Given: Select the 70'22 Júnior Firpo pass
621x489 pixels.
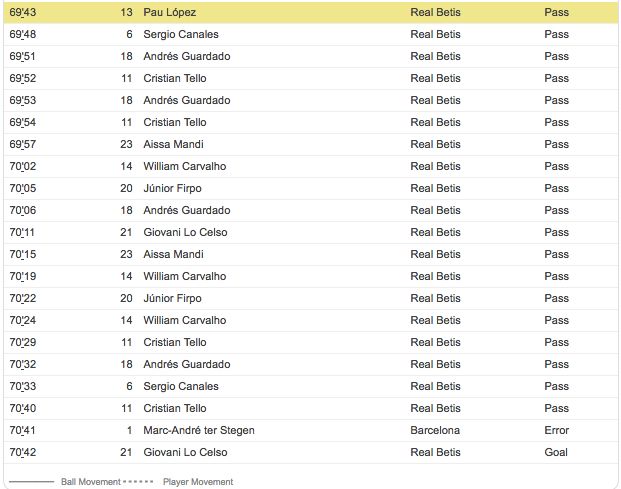Looking at the screenshot, I should pos(310,298).
